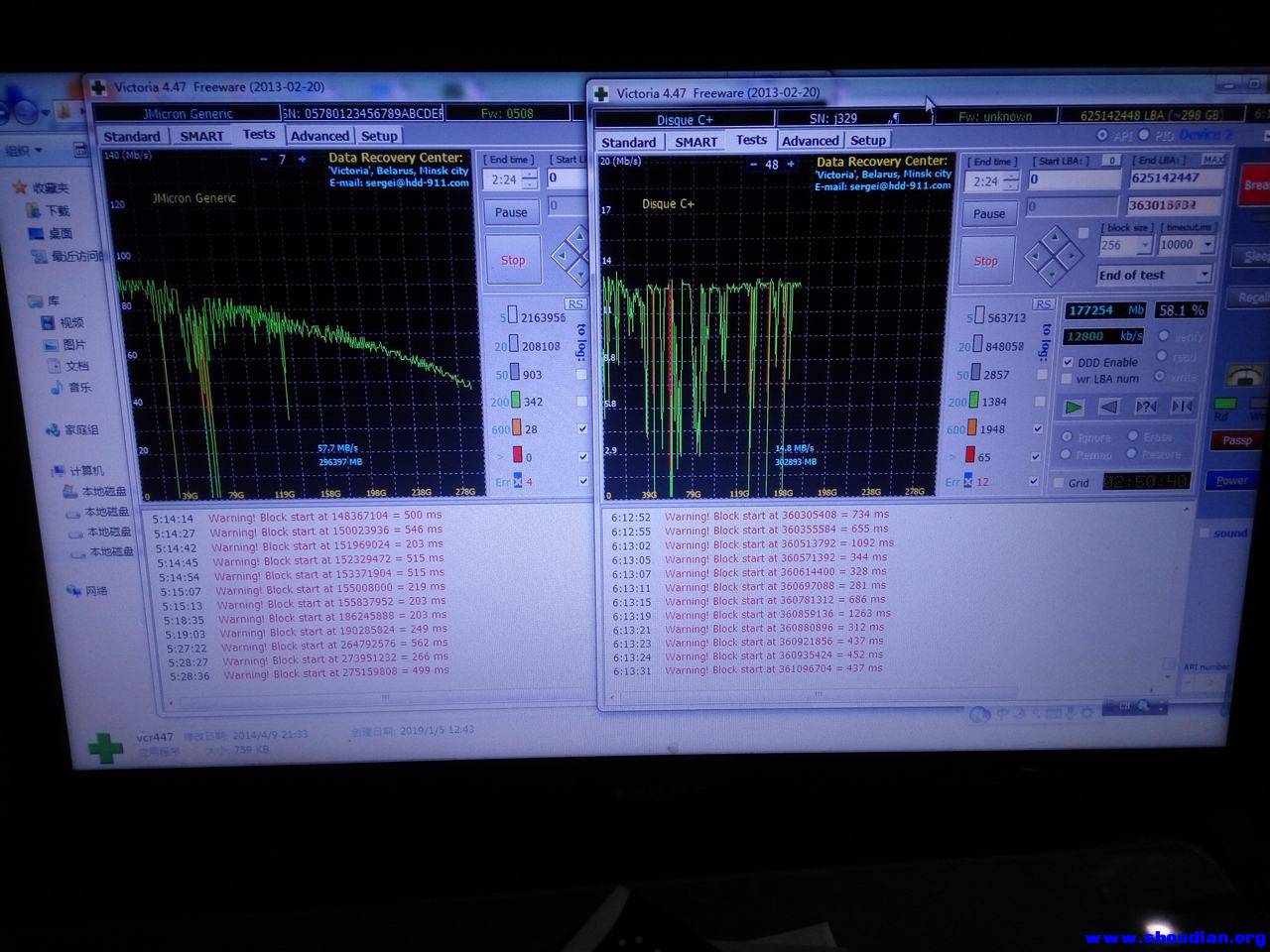Click vcr447 green cross file icon in Explorer
Viewport: 1270px width, 952px height.
tap(105, 746)
